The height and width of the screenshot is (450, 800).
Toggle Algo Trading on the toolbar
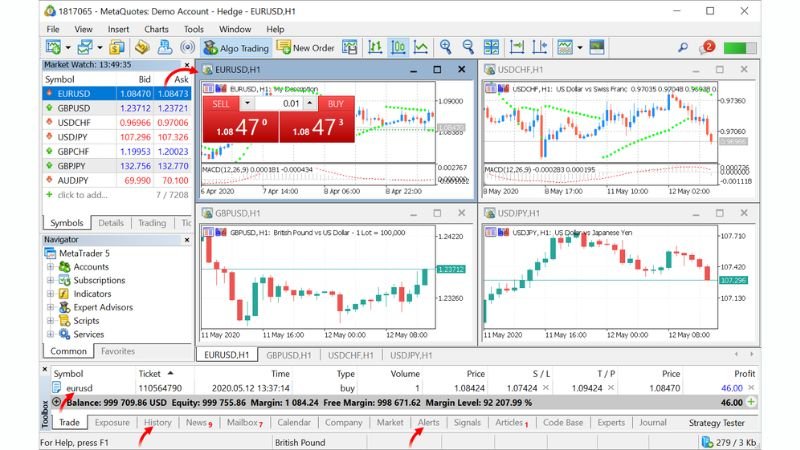click(x=236, y=47)
